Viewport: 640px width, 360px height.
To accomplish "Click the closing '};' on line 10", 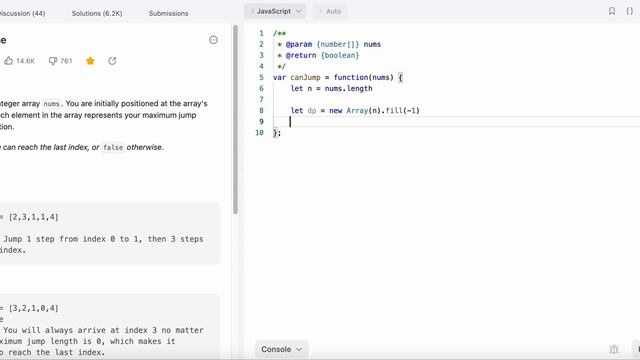I will coord(277,133).
